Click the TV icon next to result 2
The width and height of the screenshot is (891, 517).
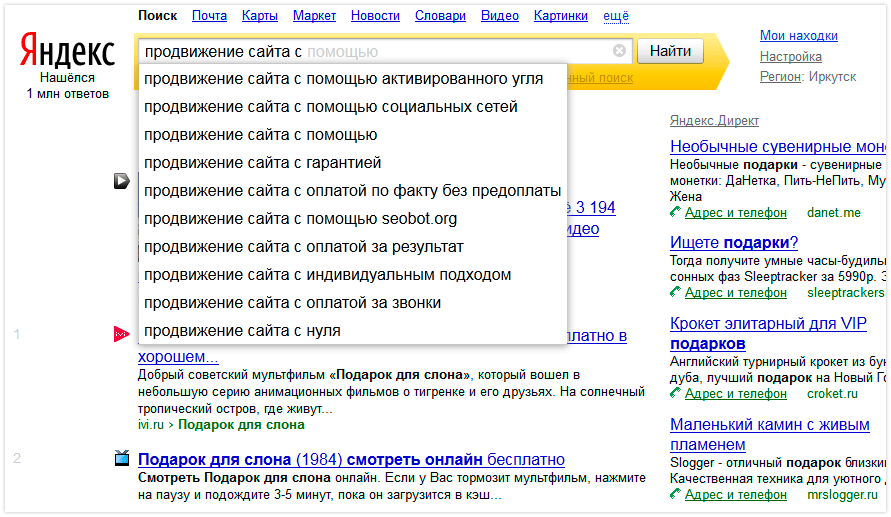[x=122, y=458]
